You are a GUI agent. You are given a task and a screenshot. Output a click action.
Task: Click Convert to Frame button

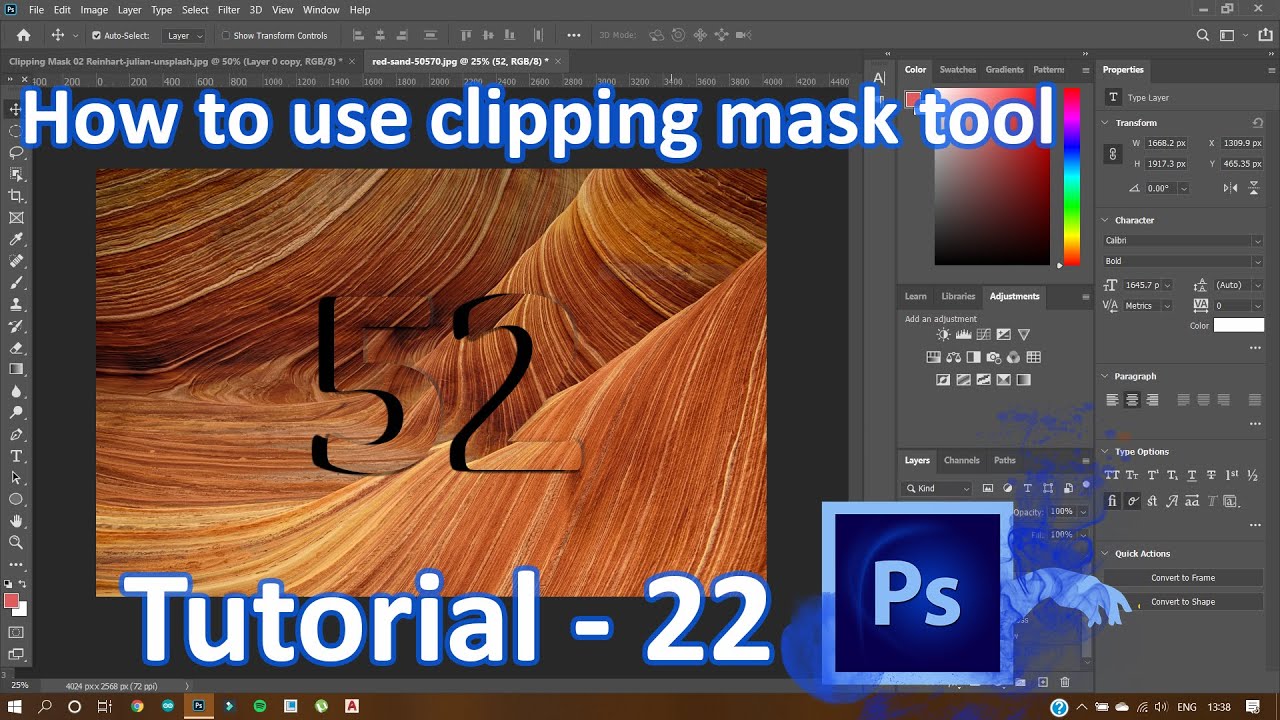[x=1183, y=578]
